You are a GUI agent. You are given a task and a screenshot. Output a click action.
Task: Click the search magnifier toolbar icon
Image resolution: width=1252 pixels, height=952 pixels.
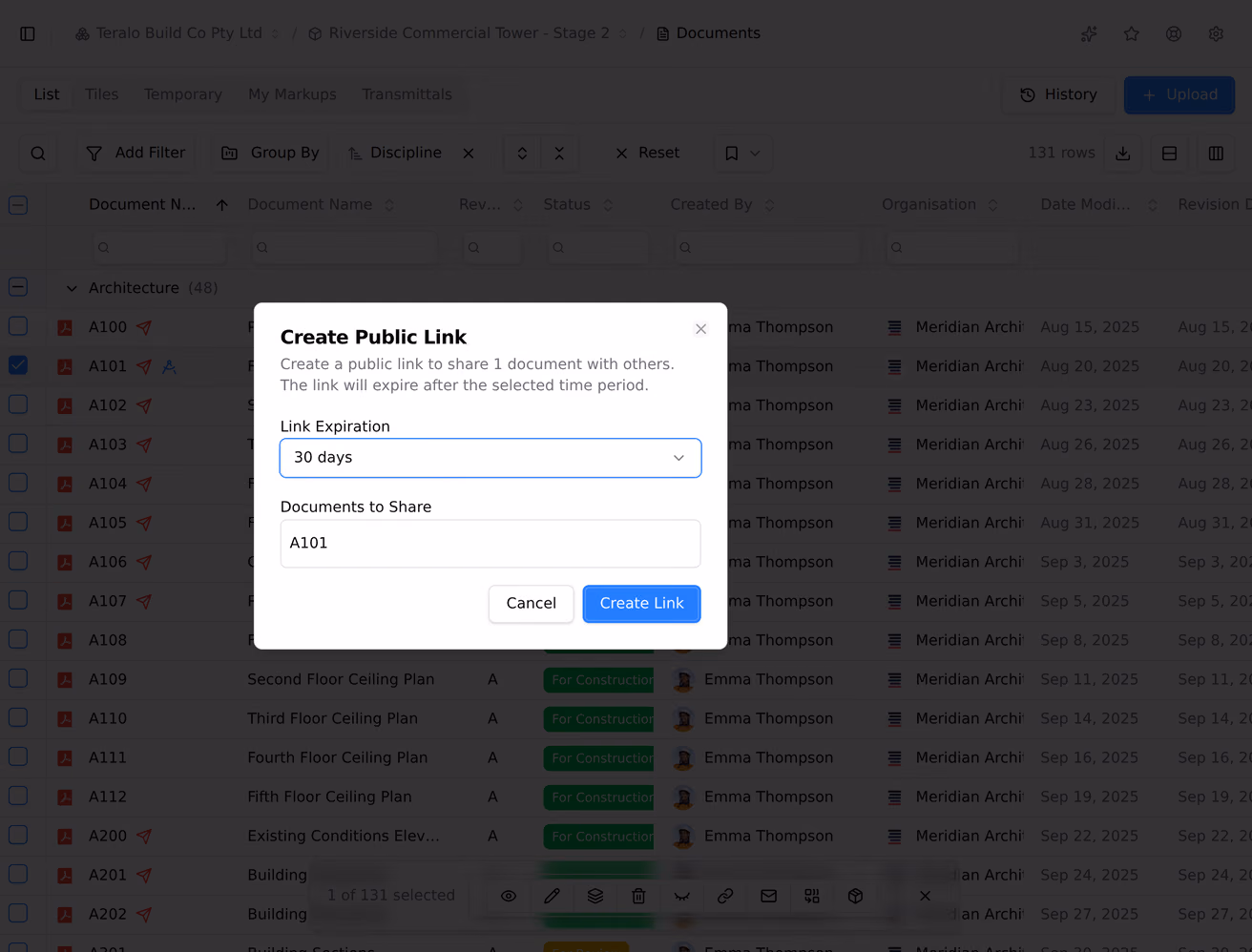click(38, 154)
